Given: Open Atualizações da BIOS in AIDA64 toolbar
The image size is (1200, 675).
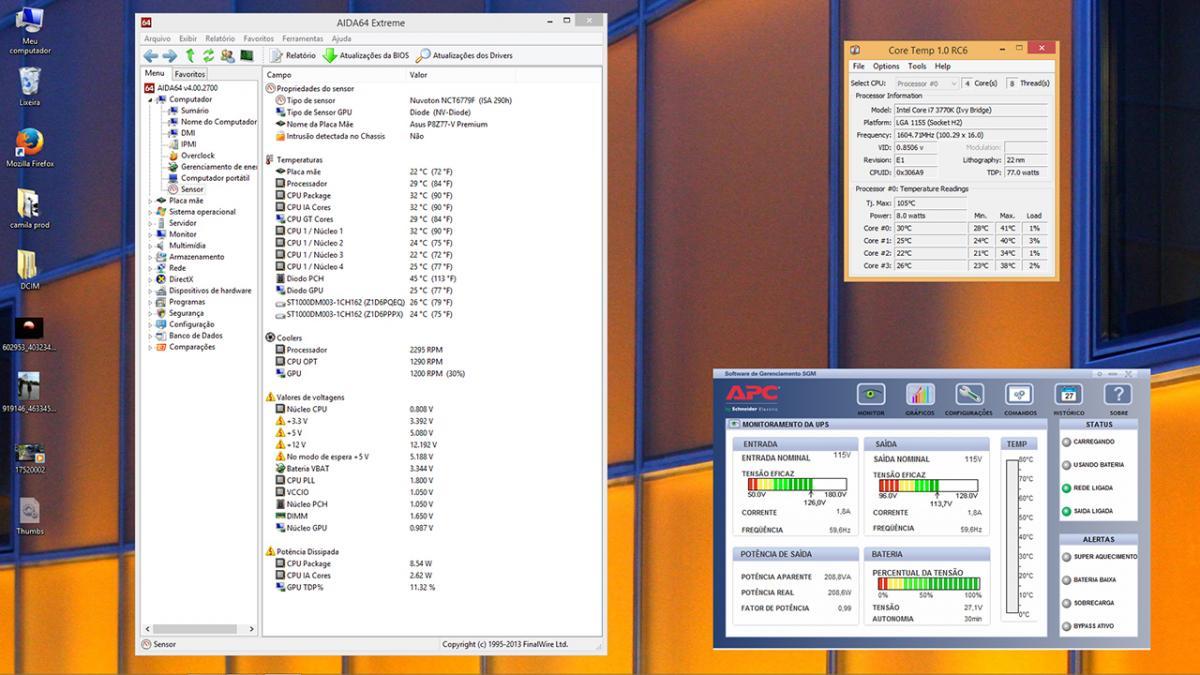Looking at the screenshot, I should coord(365,56).
